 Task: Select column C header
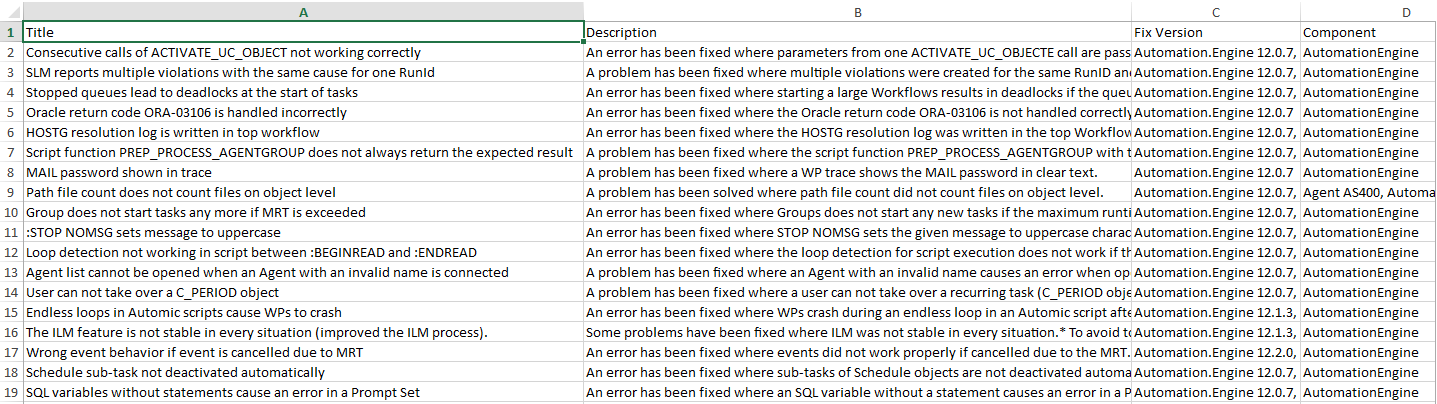coord(1215,11)
